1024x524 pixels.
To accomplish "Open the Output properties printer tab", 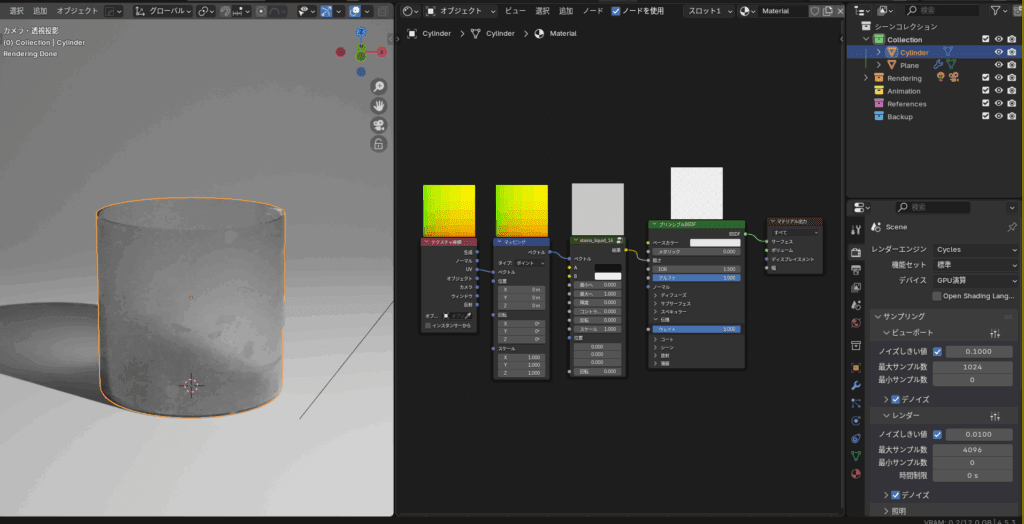I will coord(856,269).
